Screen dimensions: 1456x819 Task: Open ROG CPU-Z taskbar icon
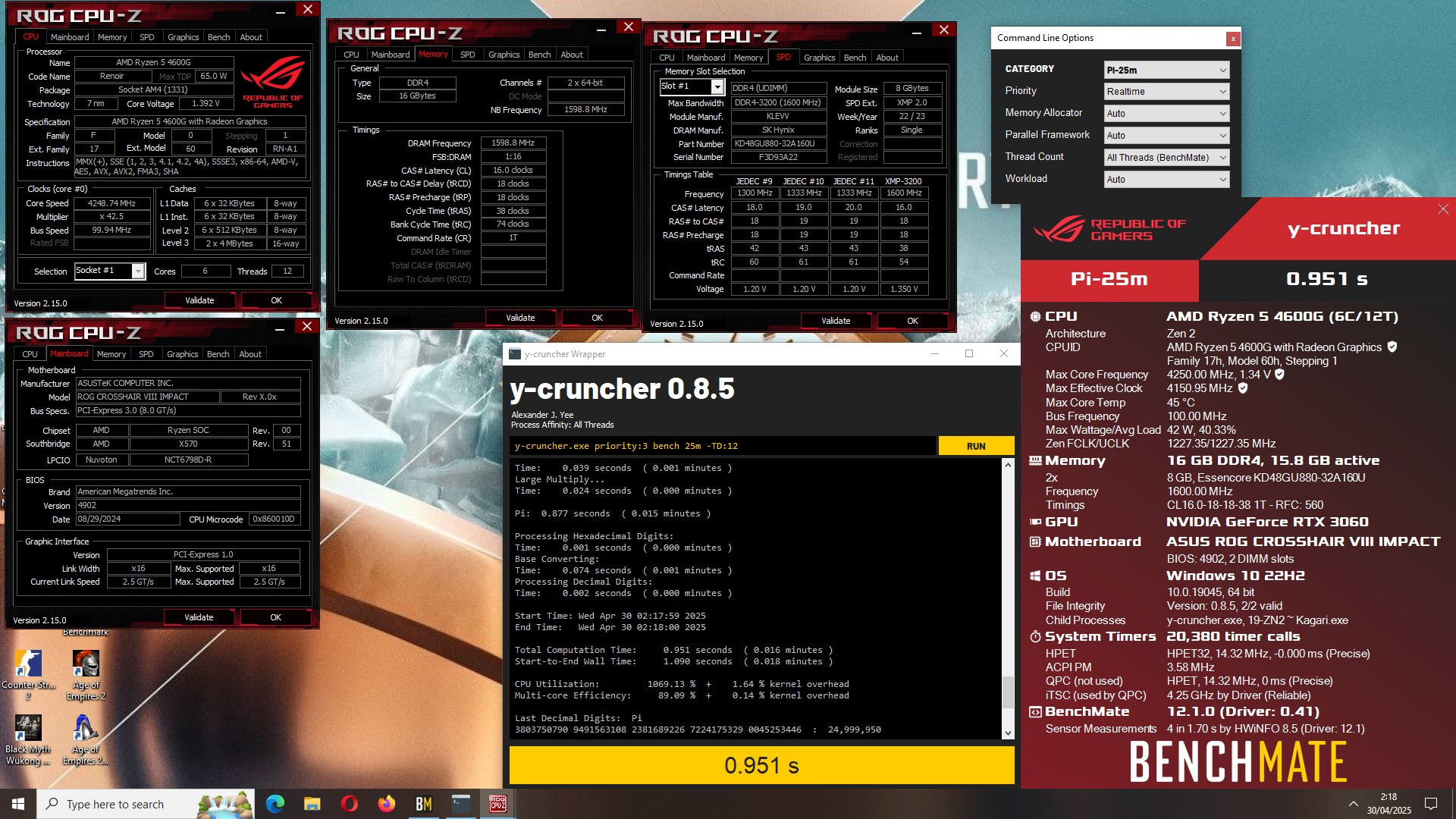point(497,804)
